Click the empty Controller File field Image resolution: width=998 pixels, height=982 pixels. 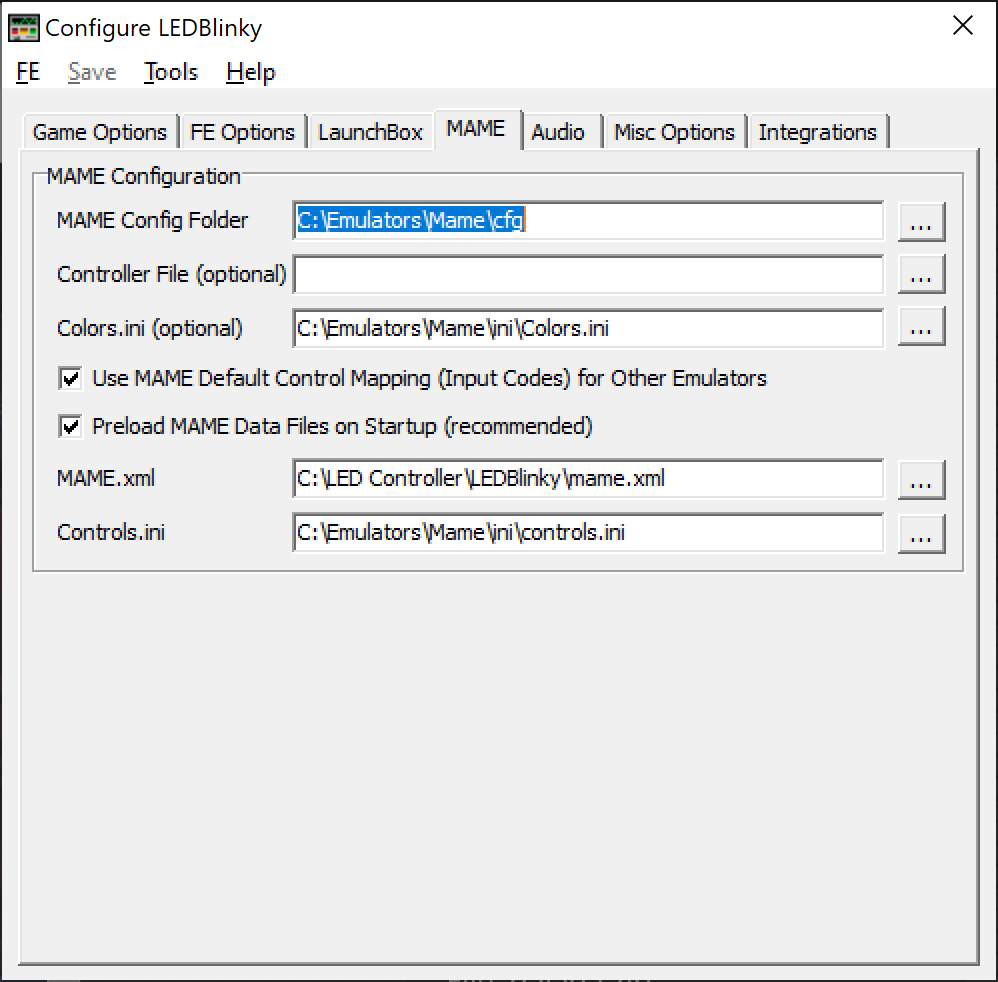[x=588, y=274]
